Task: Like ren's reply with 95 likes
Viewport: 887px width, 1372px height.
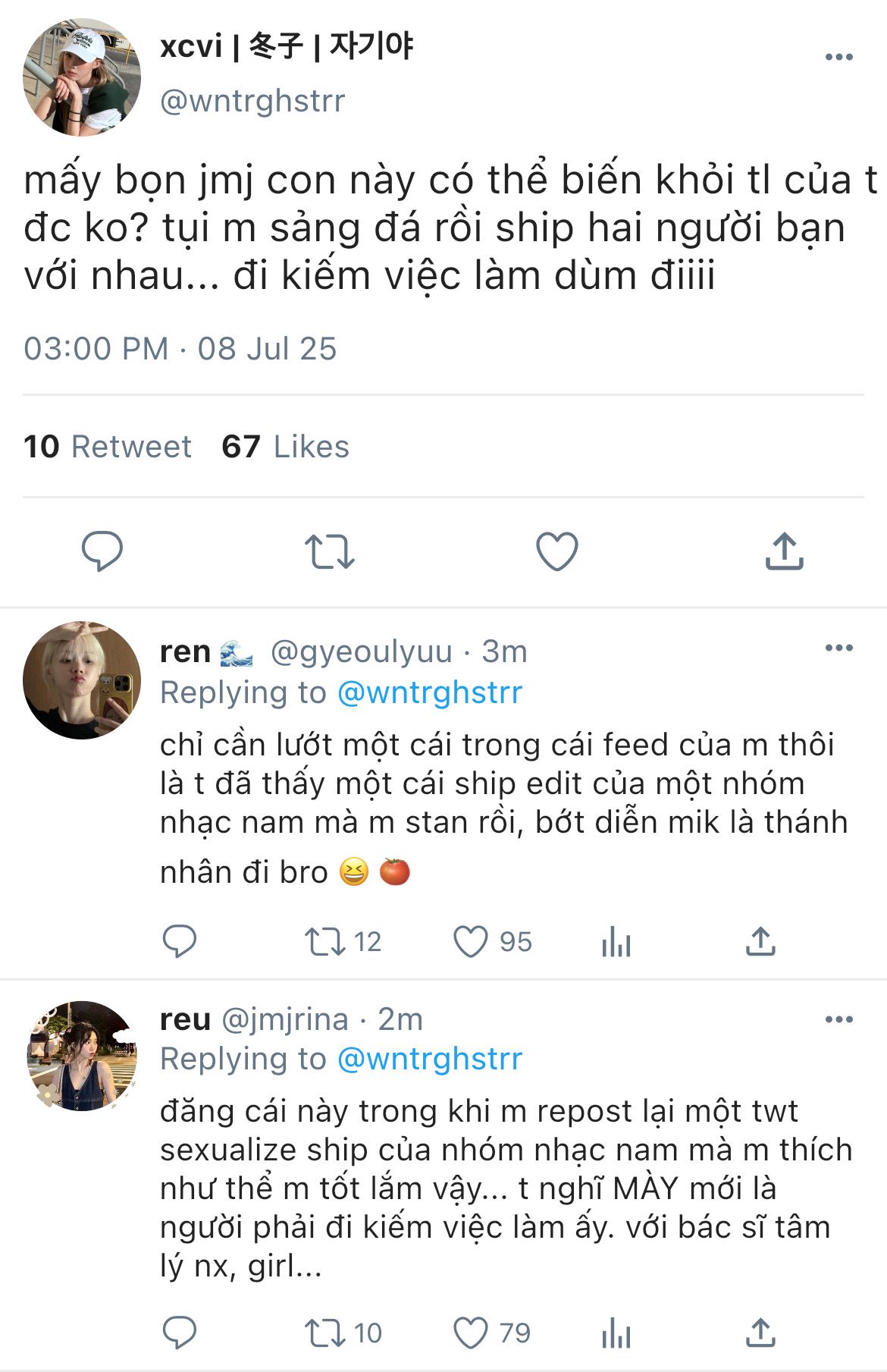Action: point(471,942)
